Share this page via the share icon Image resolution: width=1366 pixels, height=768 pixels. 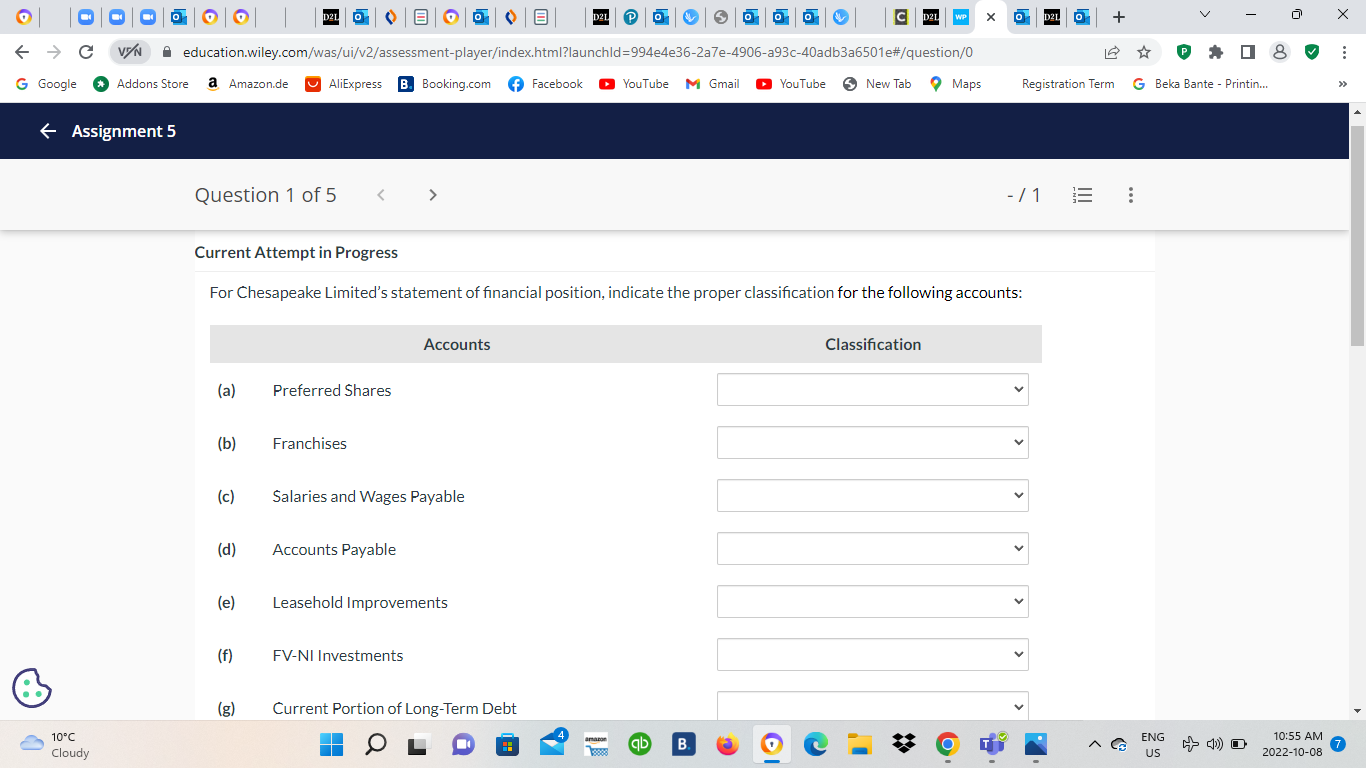click(x=1112, y=52)
